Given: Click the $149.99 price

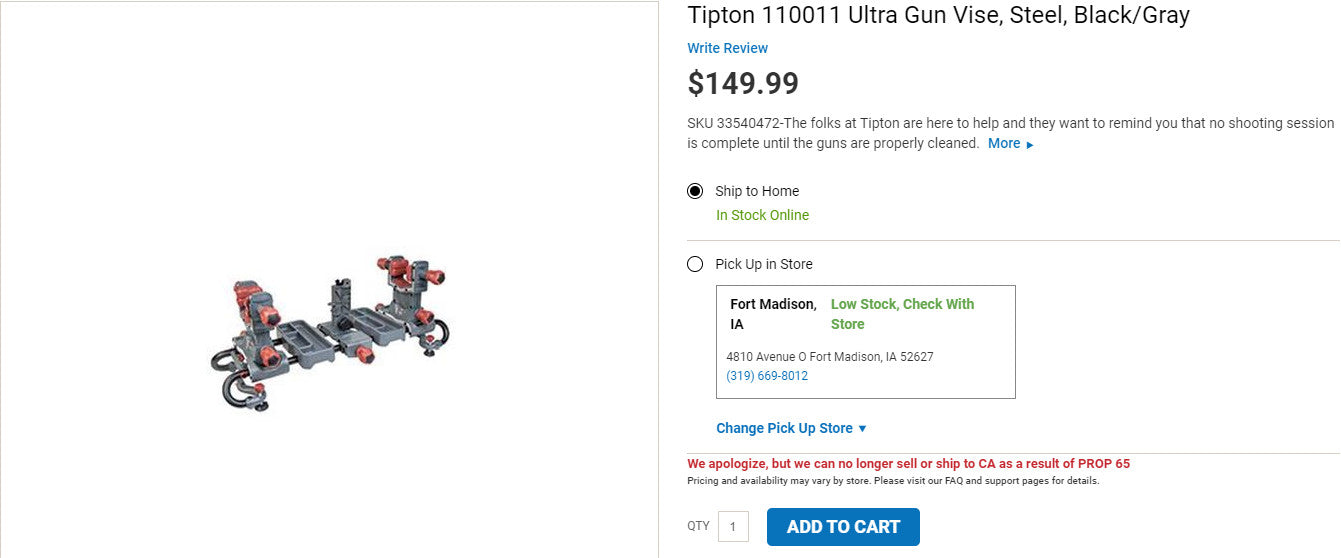Looking at the screenshot, I should click(x=743, y=83).
